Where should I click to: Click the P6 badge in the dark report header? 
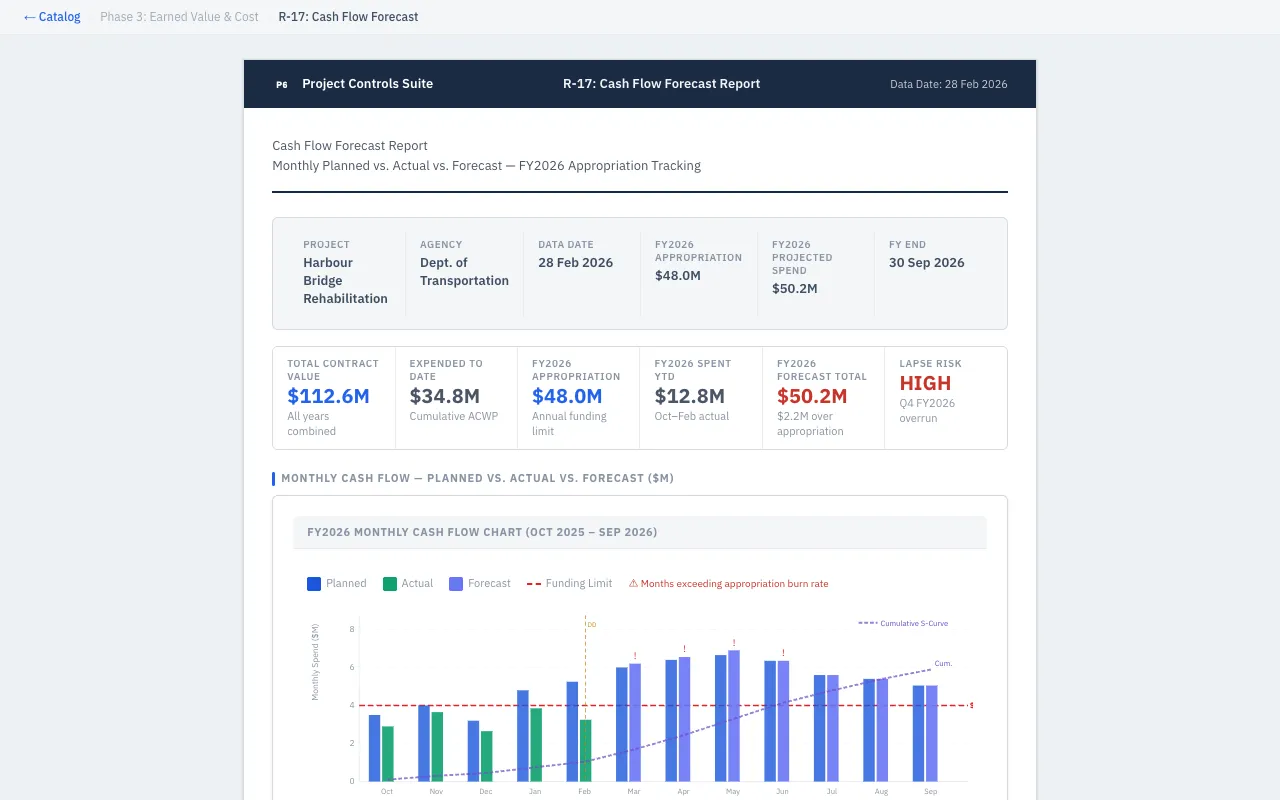pyautogui.click(x=281, y=84)
